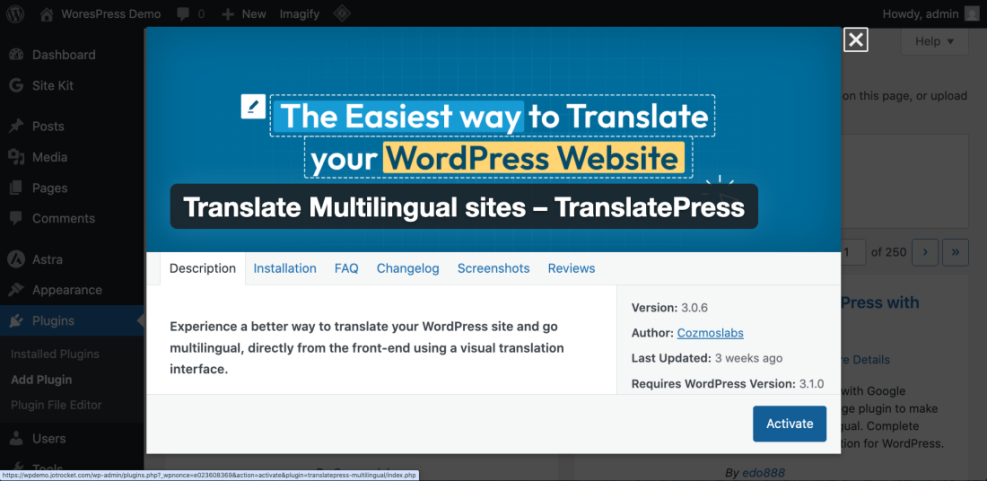Open Users in the sidebar
Viewport: 987px width, 481px height.
(x=49, y=438)
